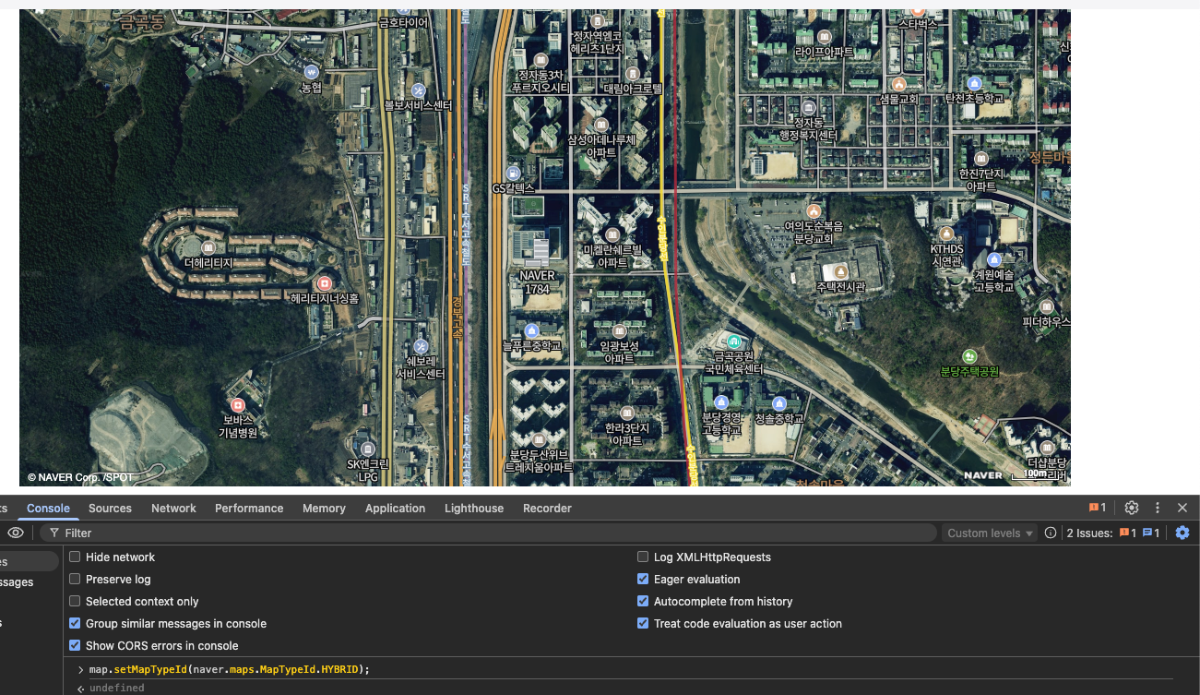Open the Sources tab

(110, 508)
